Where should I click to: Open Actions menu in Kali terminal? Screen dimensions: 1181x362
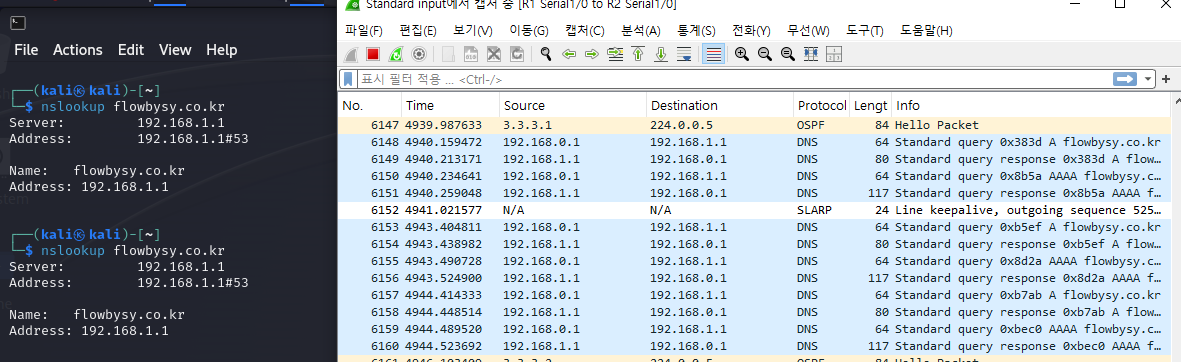coord(78,50)
